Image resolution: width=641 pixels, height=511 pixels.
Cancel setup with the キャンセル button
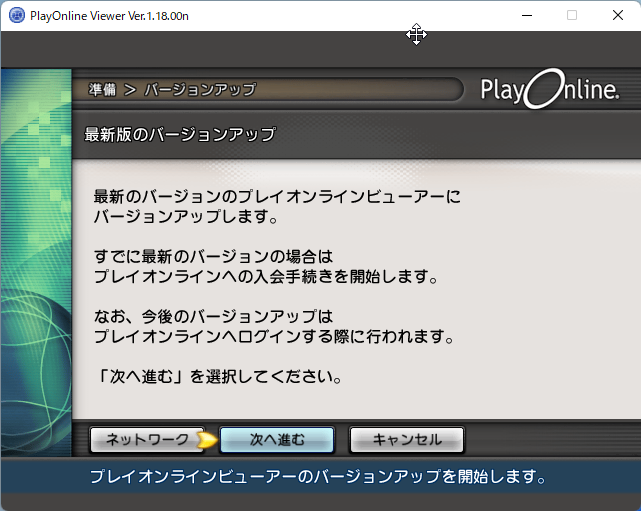click(x=407, y=440)
